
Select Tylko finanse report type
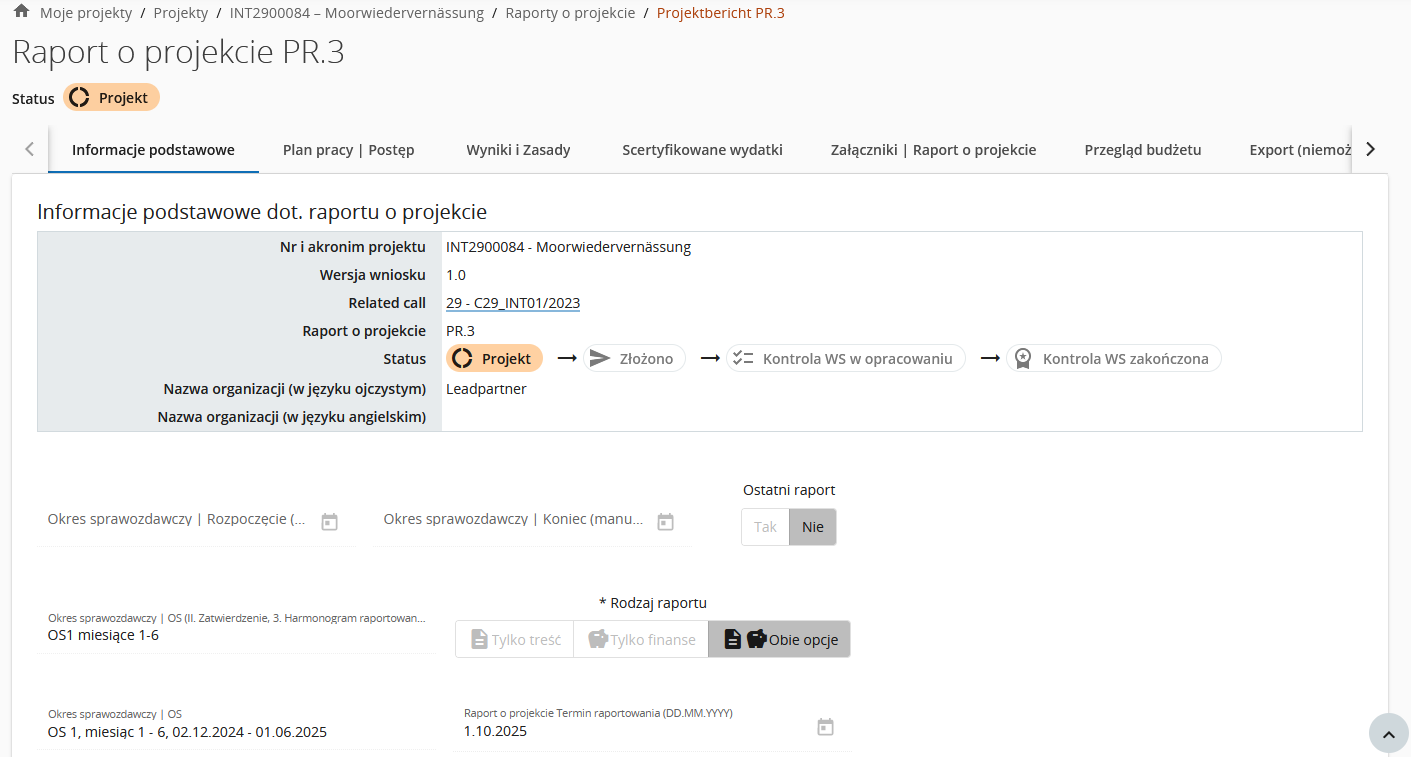point(641,639)
